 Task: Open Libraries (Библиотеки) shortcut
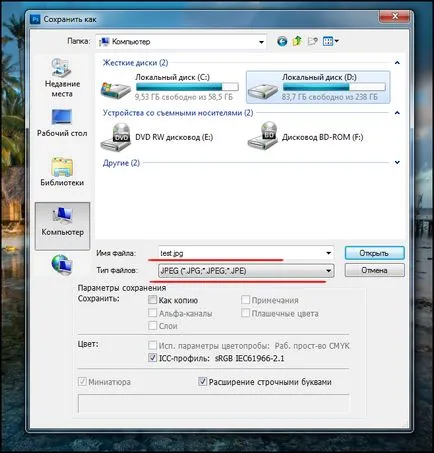[x=62, y=172]
